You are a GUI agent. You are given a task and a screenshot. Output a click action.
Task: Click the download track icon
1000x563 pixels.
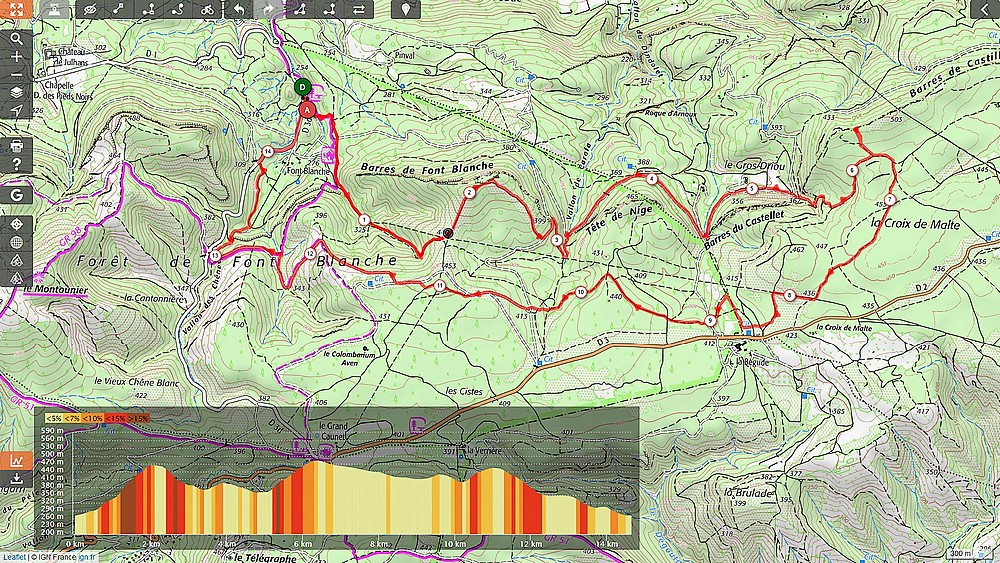pos(16,478)
